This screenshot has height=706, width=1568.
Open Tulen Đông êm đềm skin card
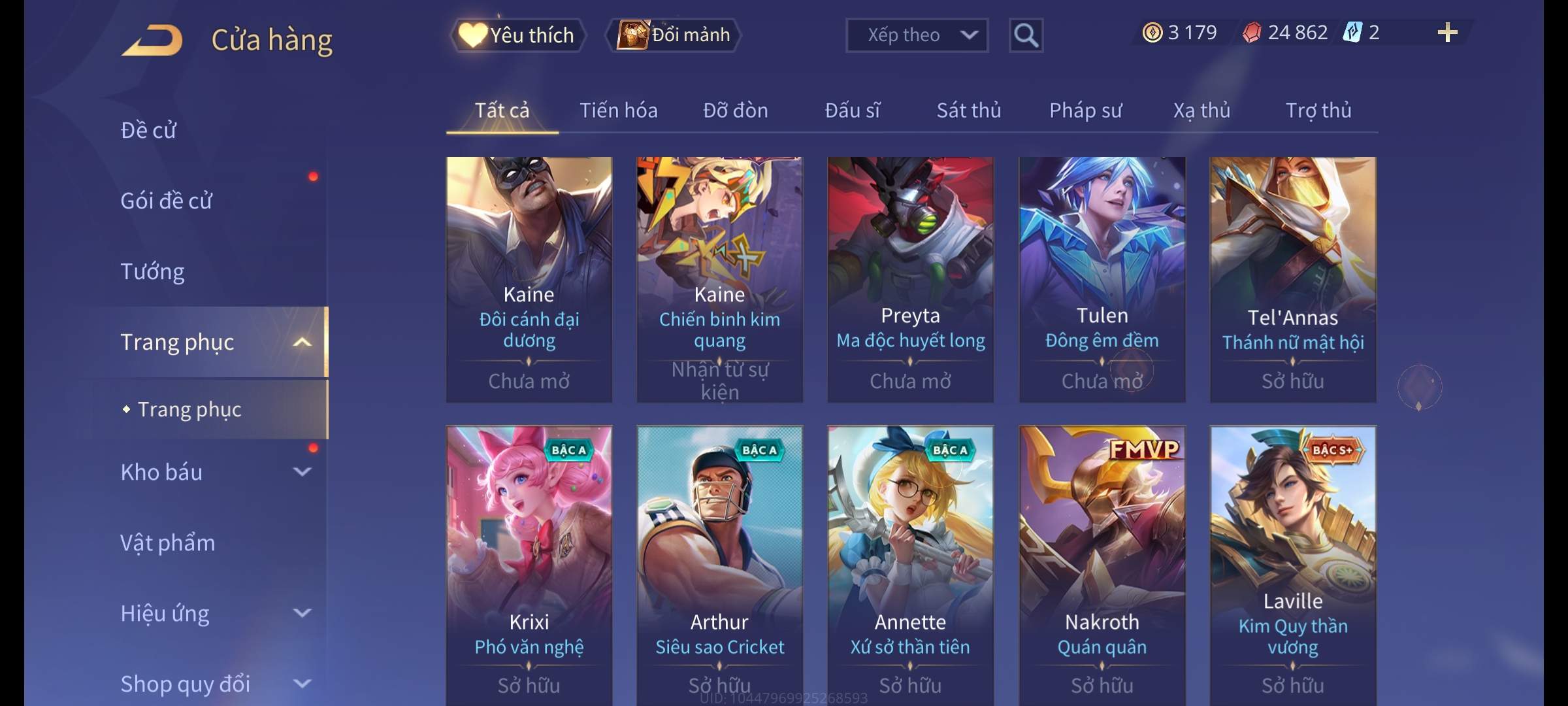pyautogui.click(x=1102, y=280)
